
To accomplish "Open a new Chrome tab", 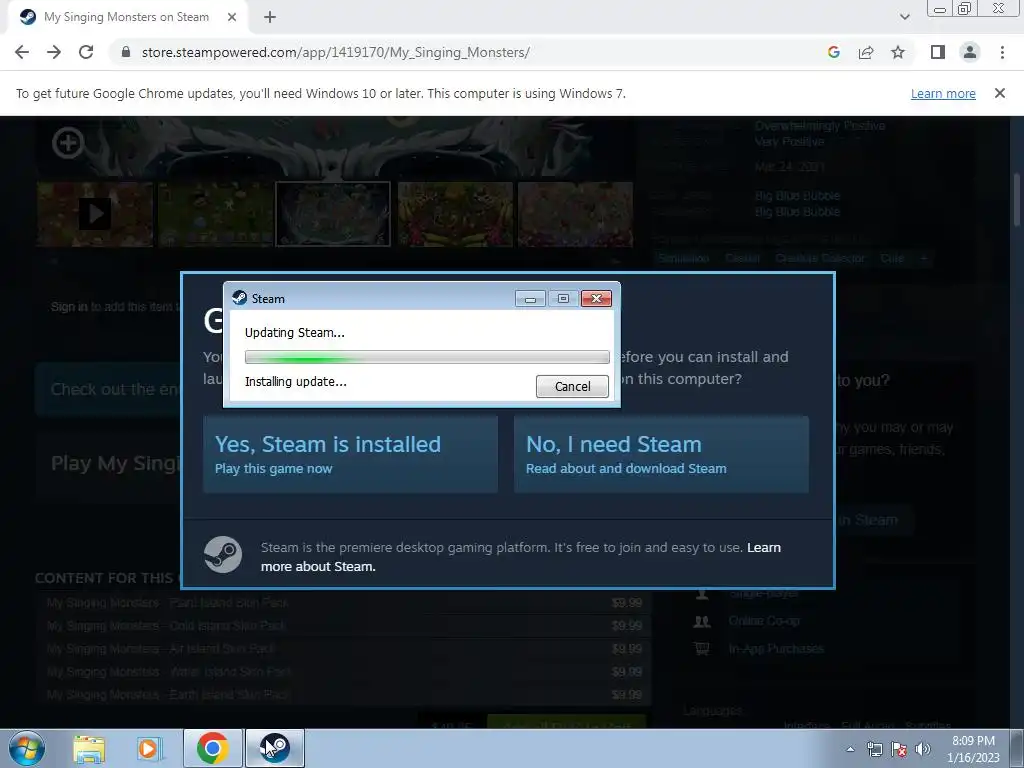I will point(270,17).
